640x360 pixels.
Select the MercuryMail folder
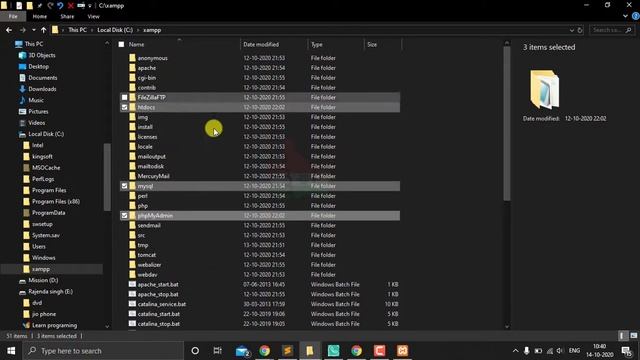153,176
